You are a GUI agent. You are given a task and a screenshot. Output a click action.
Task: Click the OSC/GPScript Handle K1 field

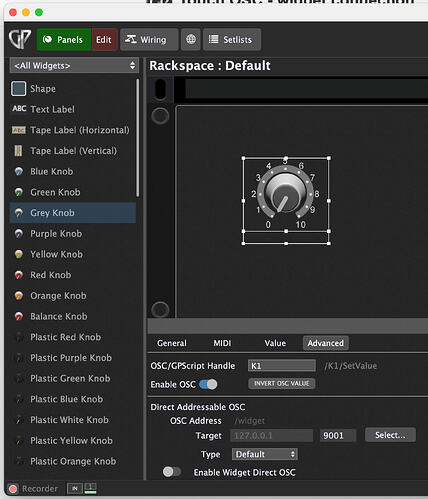point(282,366)
